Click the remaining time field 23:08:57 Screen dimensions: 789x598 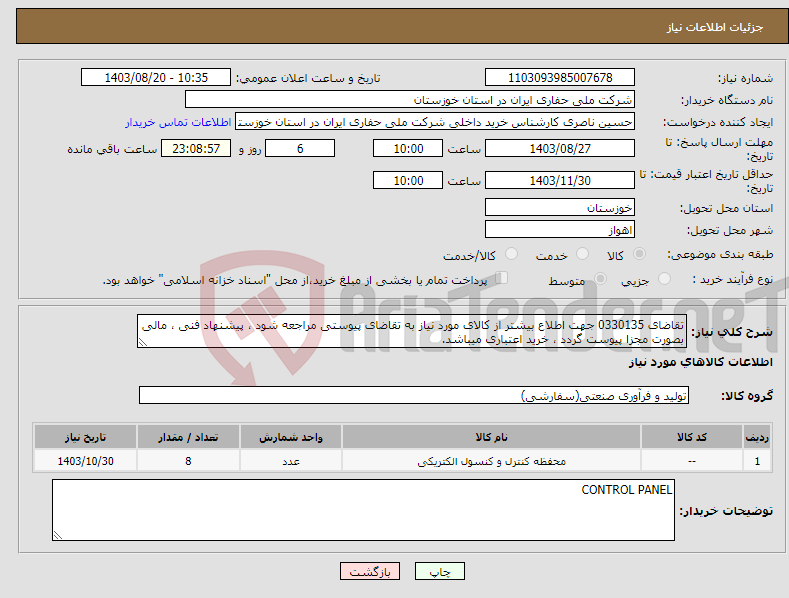196,148
